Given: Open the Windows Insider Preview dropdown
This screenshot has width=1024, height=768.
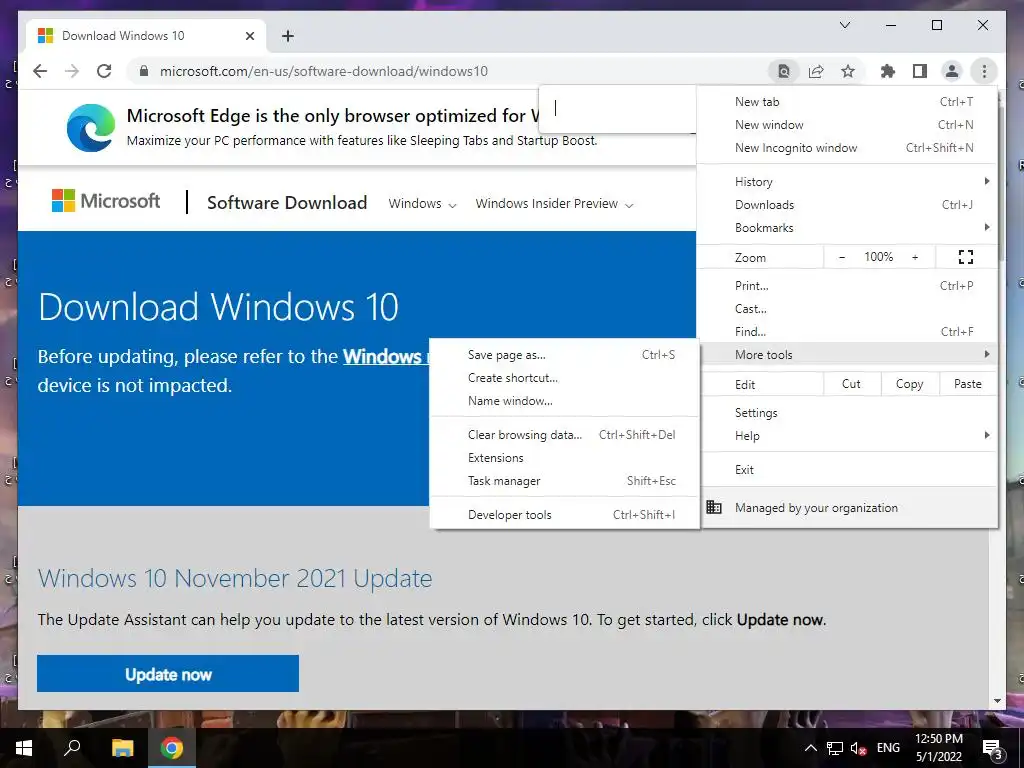Looking at the screenshot, I should pyautogui.click(x=554, y=204).
